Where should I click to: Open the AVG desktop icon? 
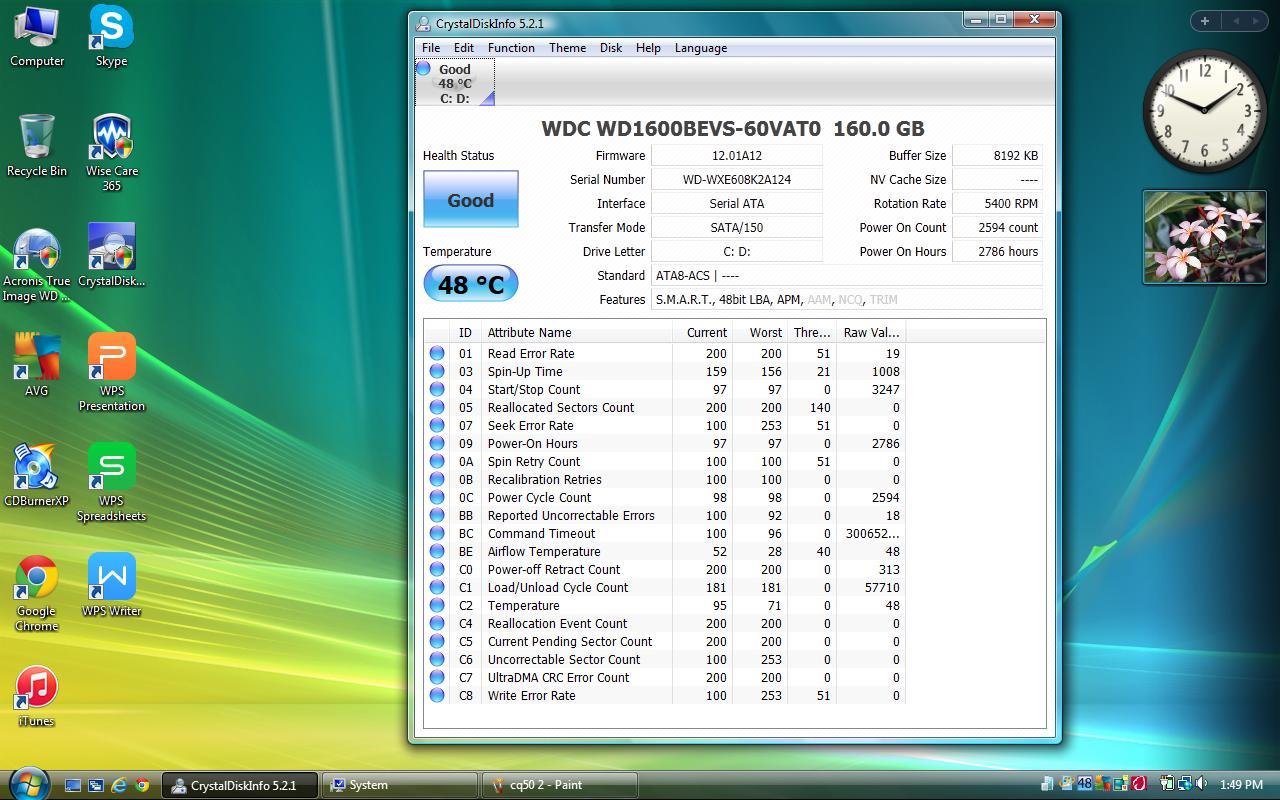click(37, 366)
